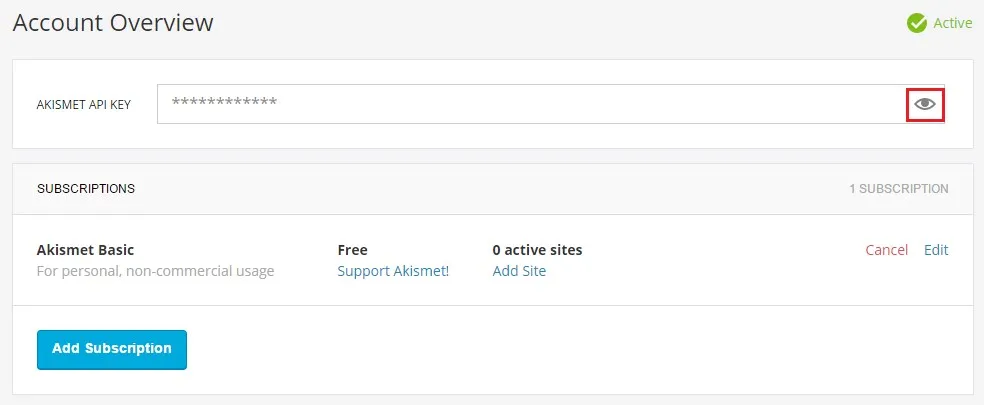Click the 0 active sites text
This screenshot has width=984, height=405.
(537, 250)
